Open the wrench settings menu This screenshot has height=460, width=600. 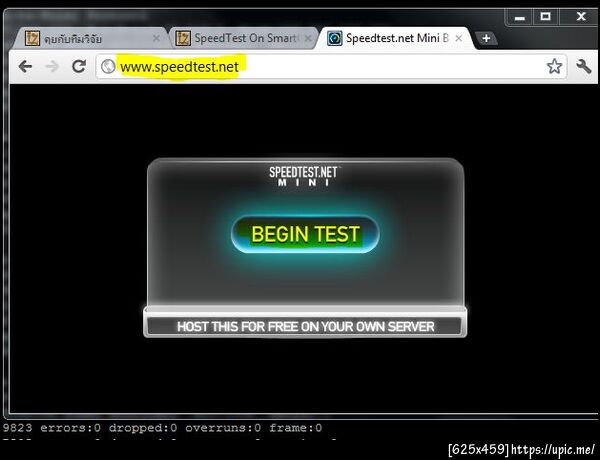(x=584, y=66)
